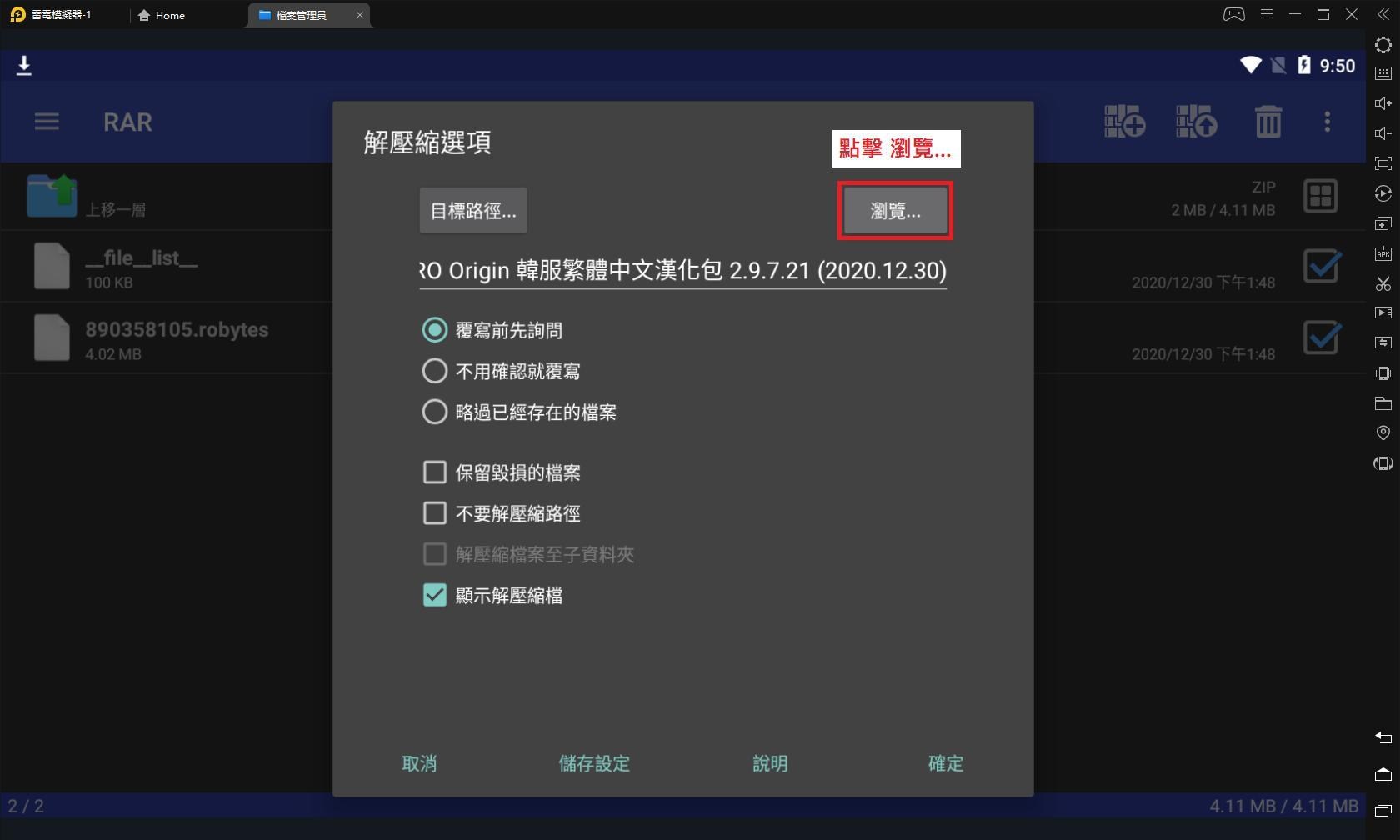
Task: Click the Android back arrow icon
Action: [1382, 737]
